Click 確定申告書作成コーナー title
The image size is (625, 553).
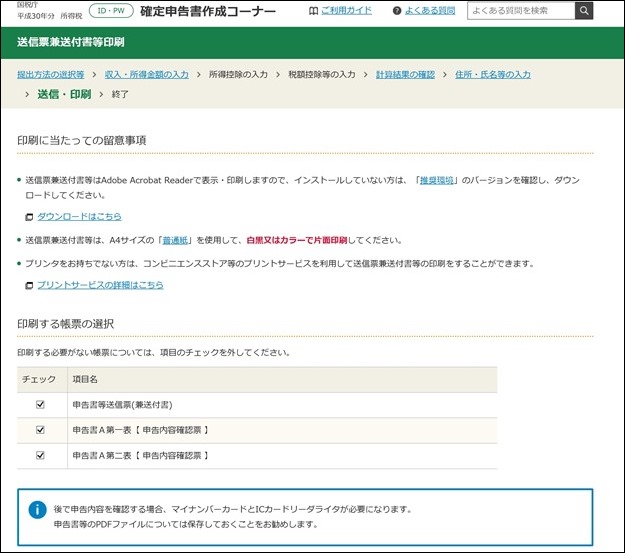[208, 11]
